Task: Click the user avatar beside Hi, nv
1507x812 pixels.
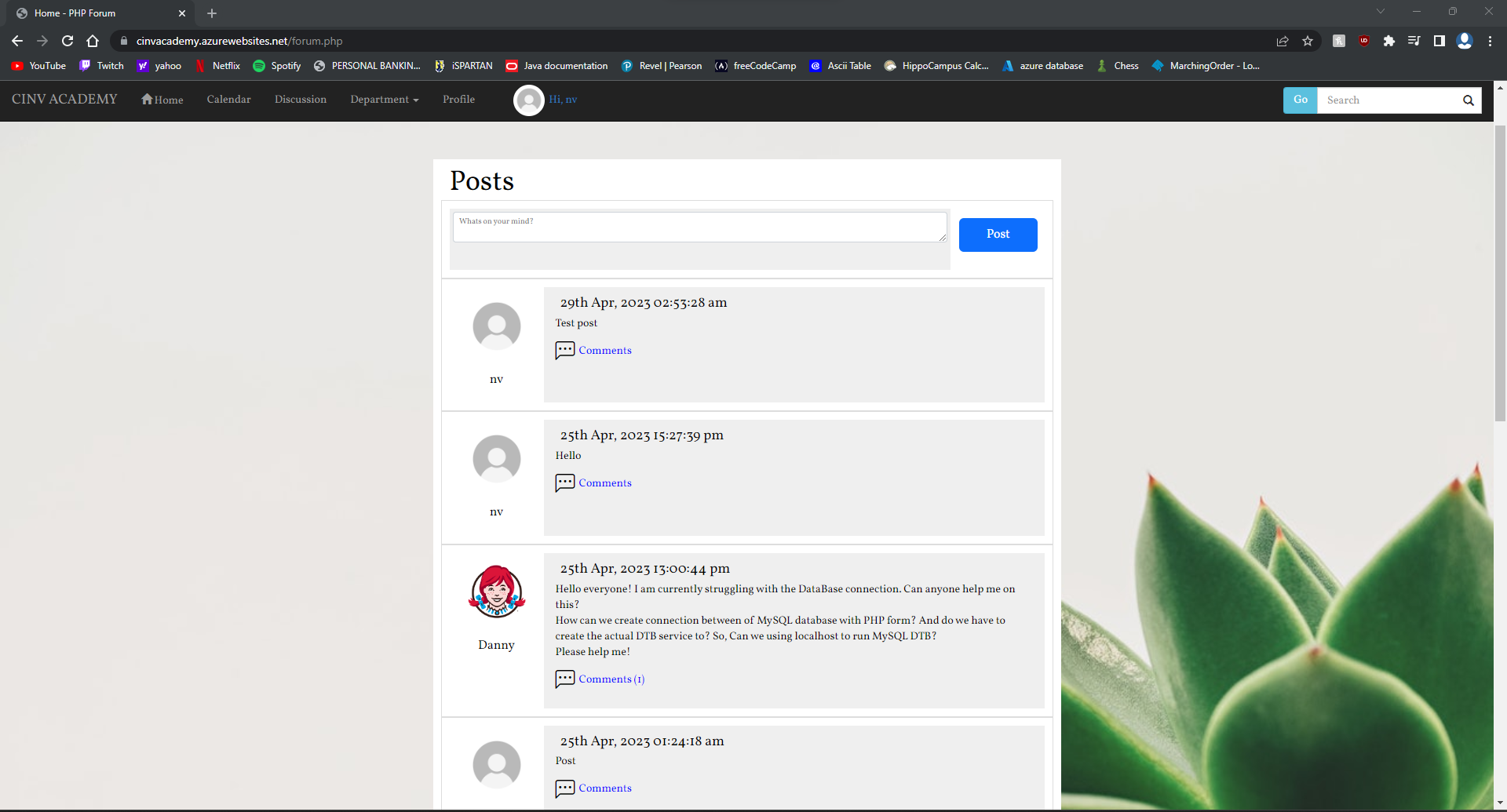Action: click(x=528, y=100)
